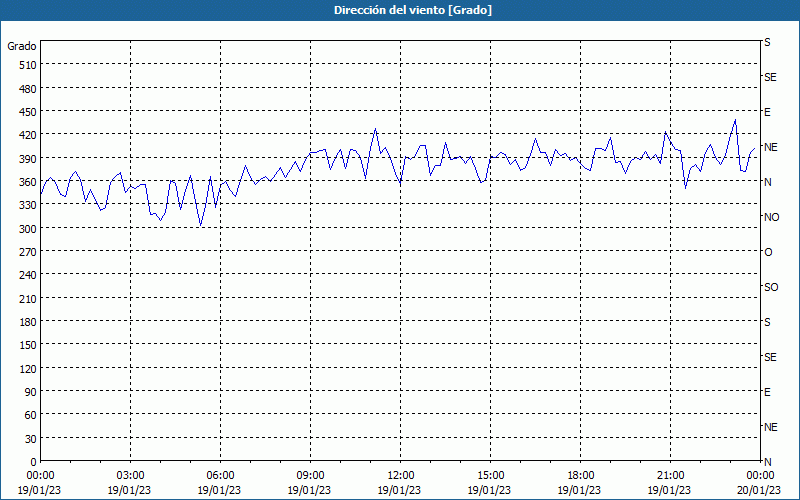Click the 19/01/23 date under 06:00
Image resolution: width=800 pixels, height=500 pixels.
point(220,491)
